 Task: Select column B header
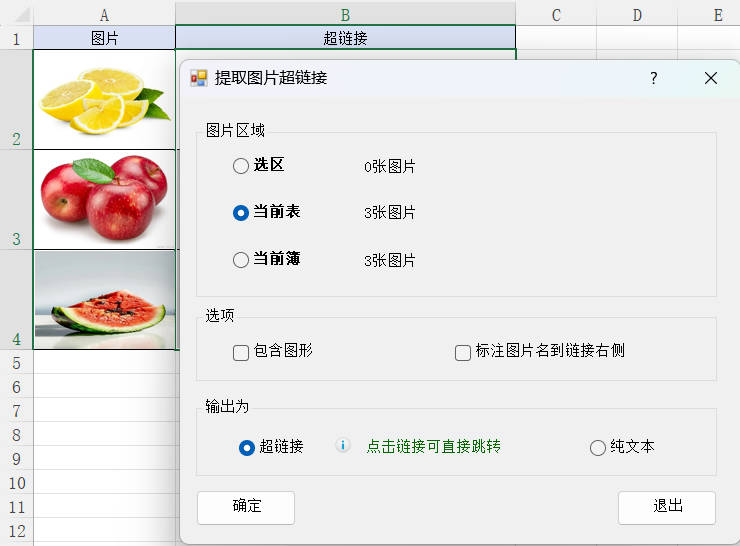345,14
